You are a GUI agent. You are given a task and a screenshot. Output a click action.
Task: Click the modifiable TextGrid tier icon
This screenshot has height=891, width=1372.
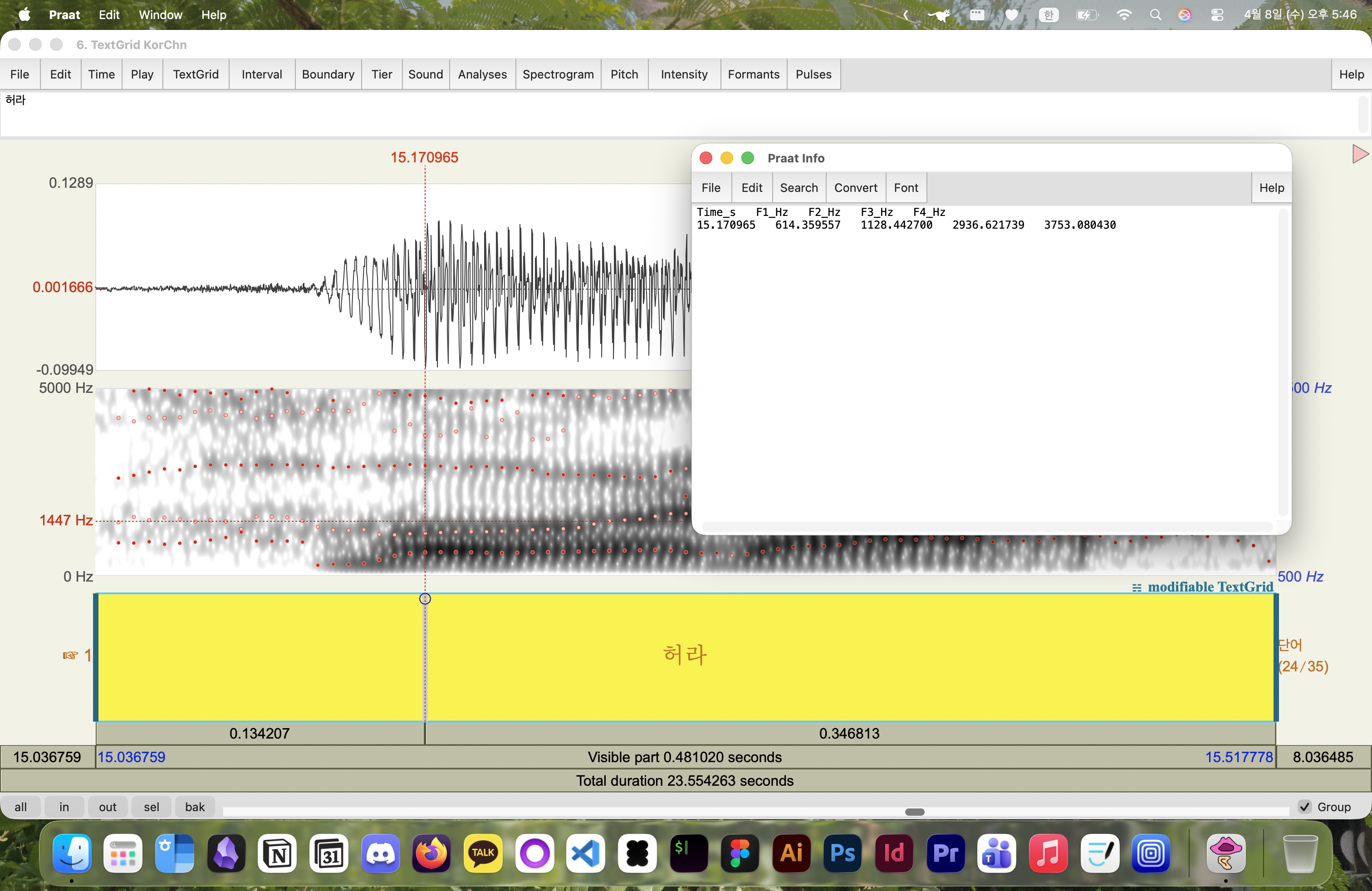[1136, 587]
